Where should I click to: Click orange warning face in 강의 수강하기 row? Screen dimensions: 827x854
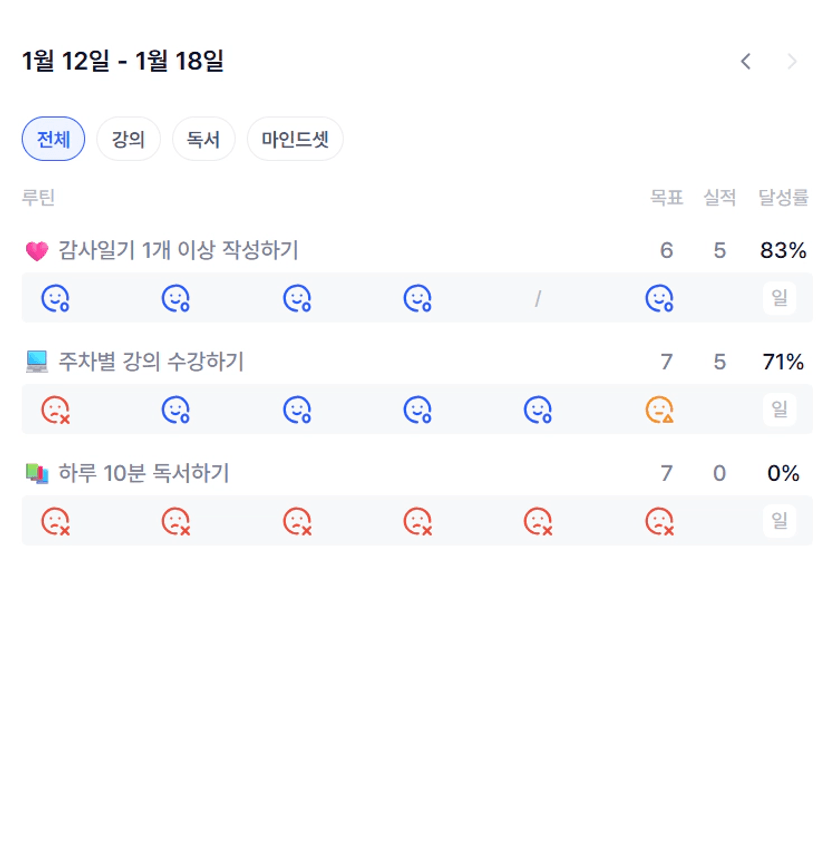tap(658, 409)
